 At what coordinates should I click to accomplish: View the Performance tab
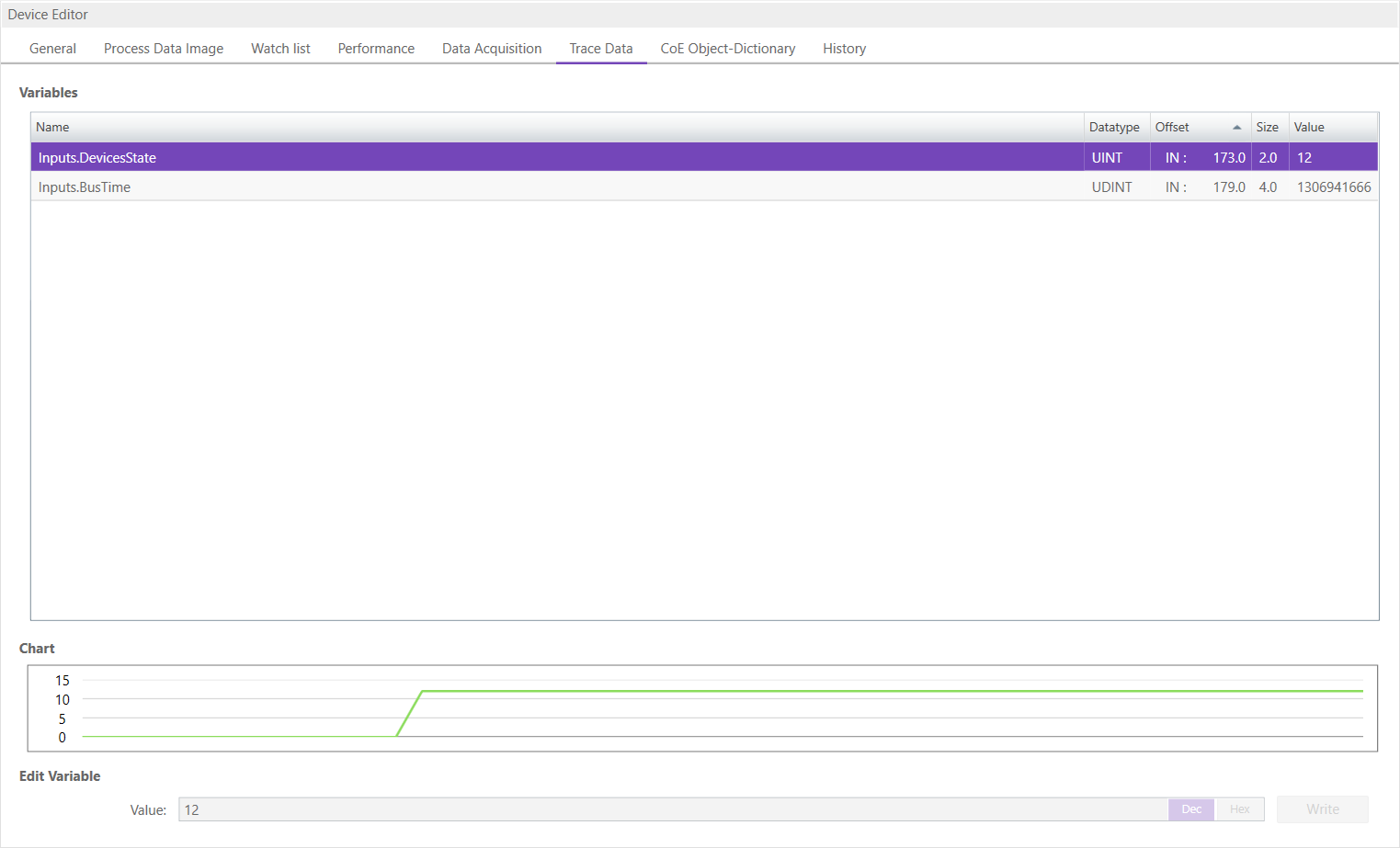point(376,48)
